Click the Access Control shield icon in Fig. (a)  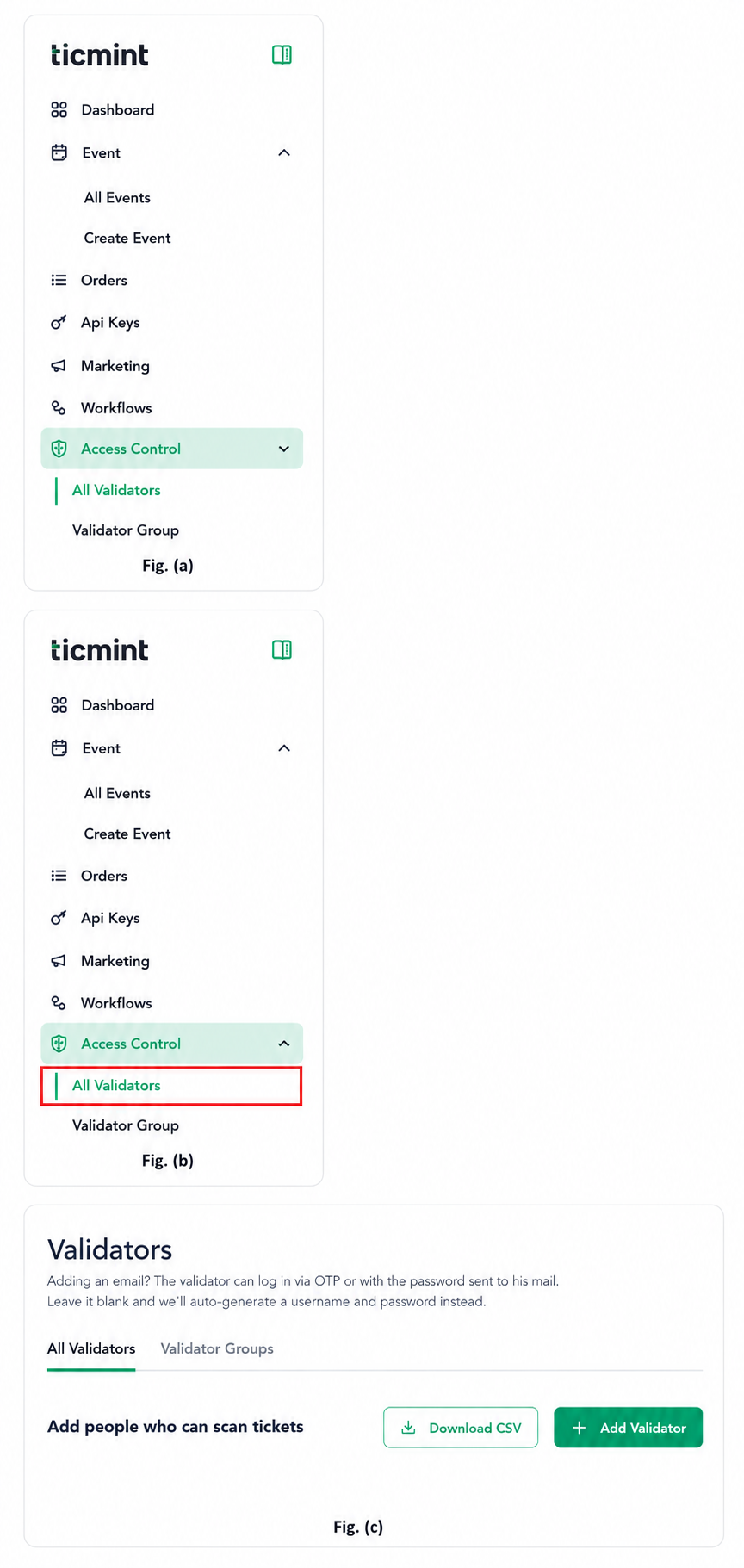(59, 449)
